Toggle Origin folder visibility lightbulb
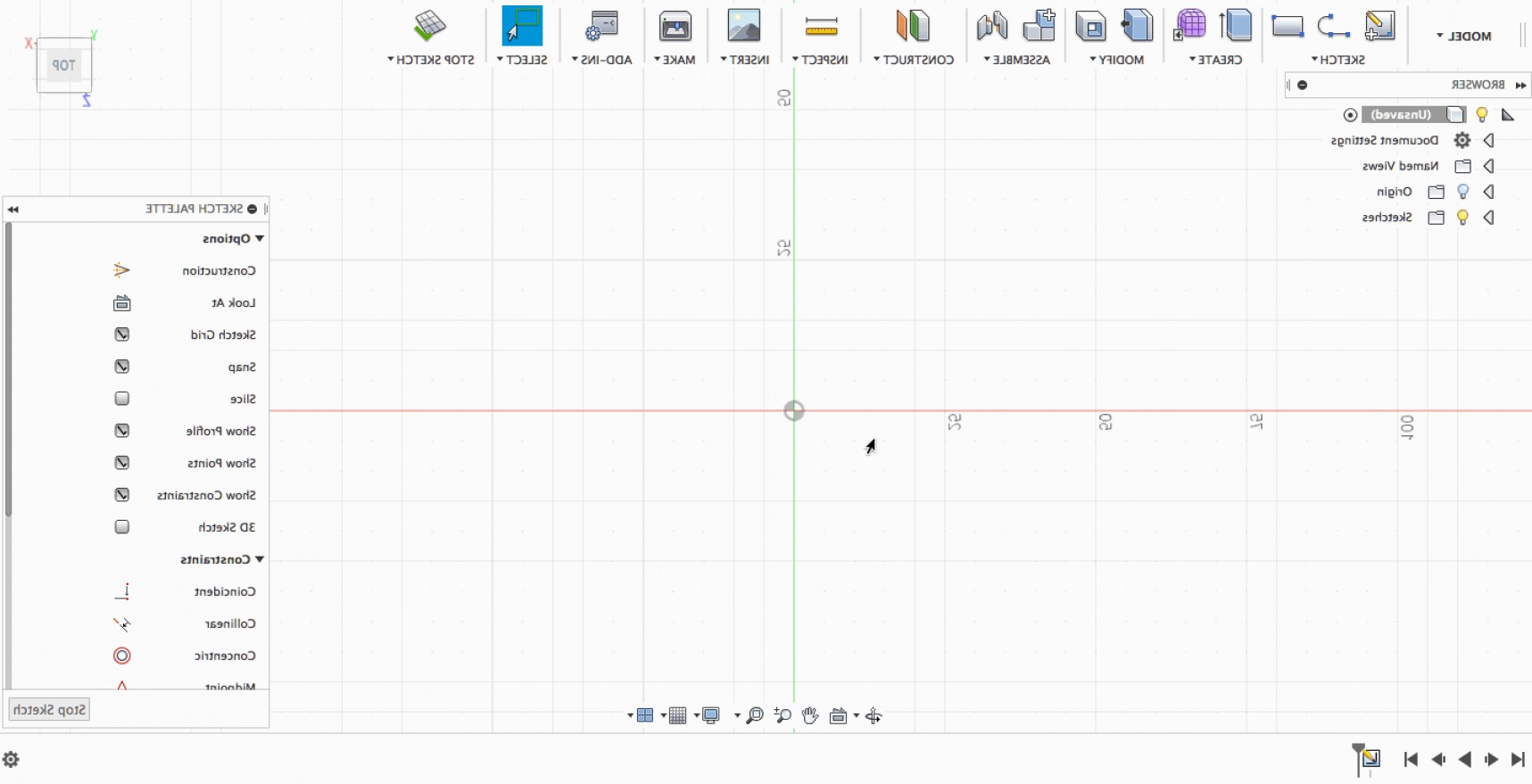Viewport: 1532px width, 784px height. click(x=1463, y=192)
